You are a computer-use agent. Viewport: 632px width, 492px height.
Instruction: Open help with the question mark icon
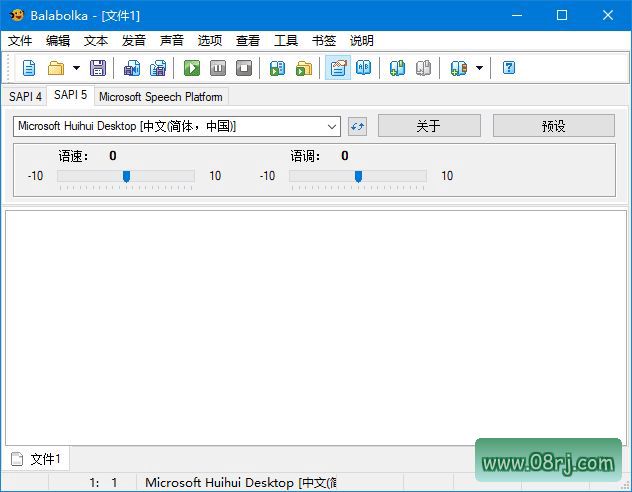(509, 67)
